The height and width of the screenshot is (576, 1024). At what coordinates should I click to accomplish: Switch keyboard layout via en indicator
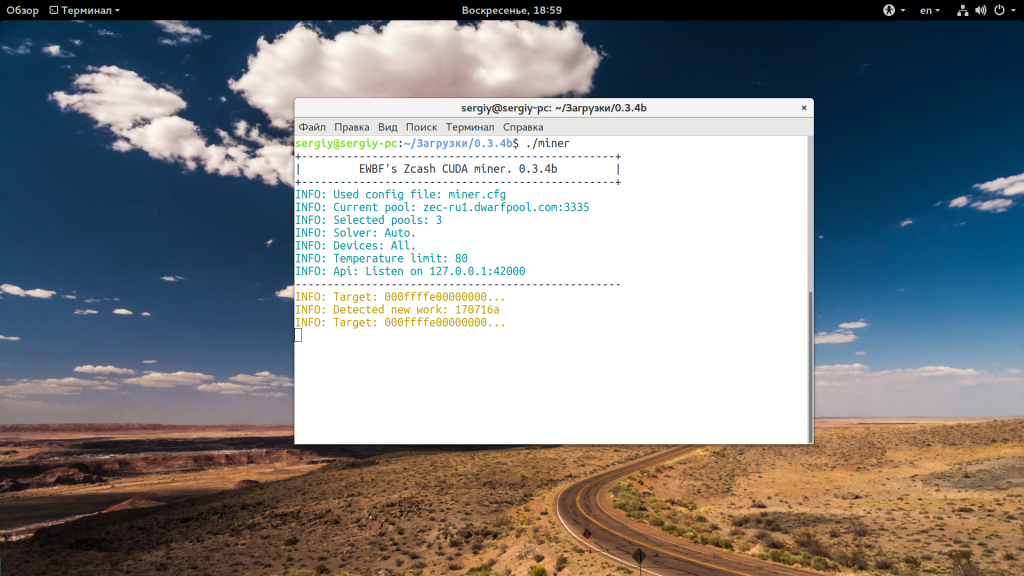tap(929, 10)
